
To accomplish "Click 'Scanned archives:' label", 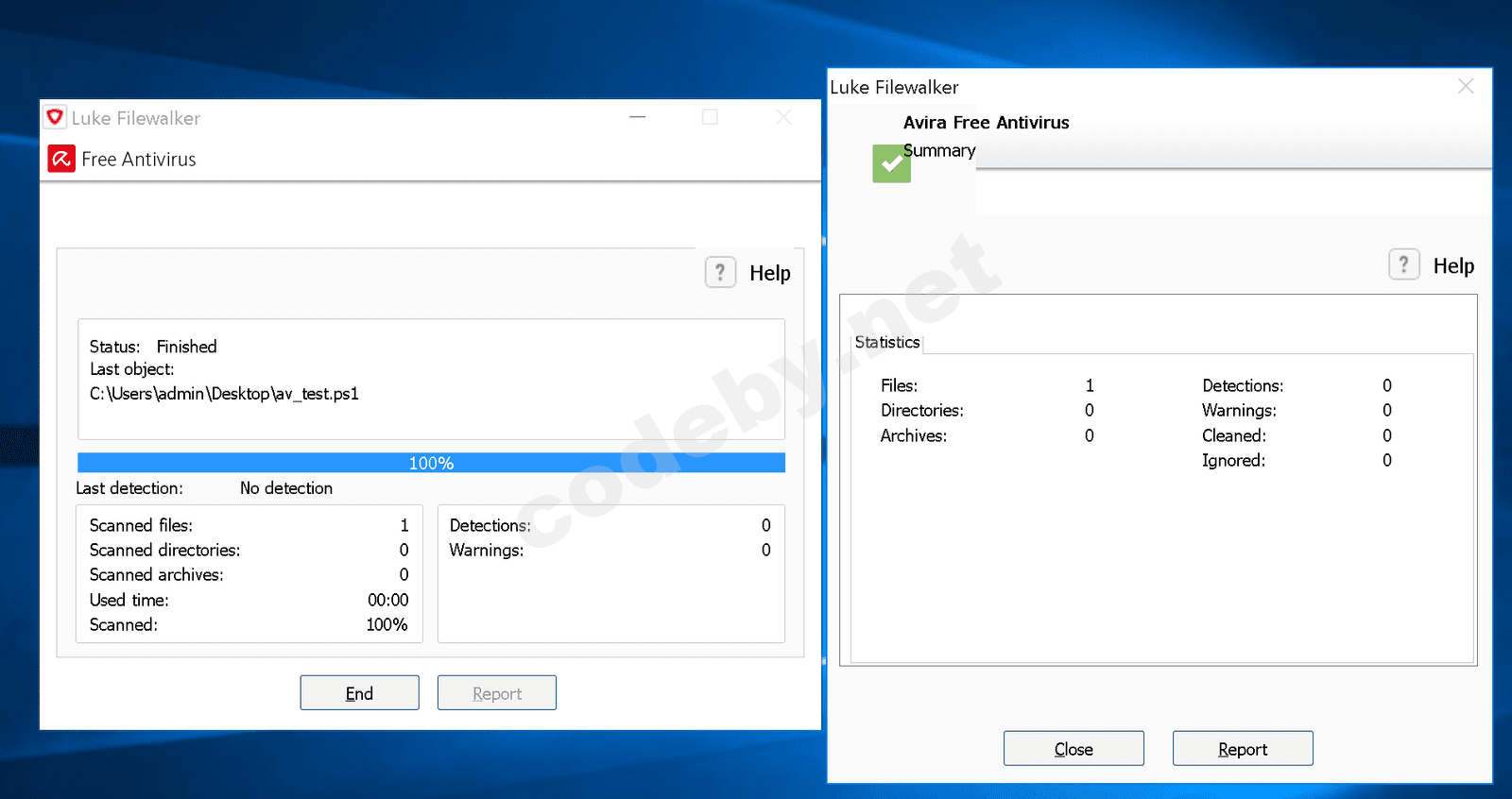I will [156, 574].
